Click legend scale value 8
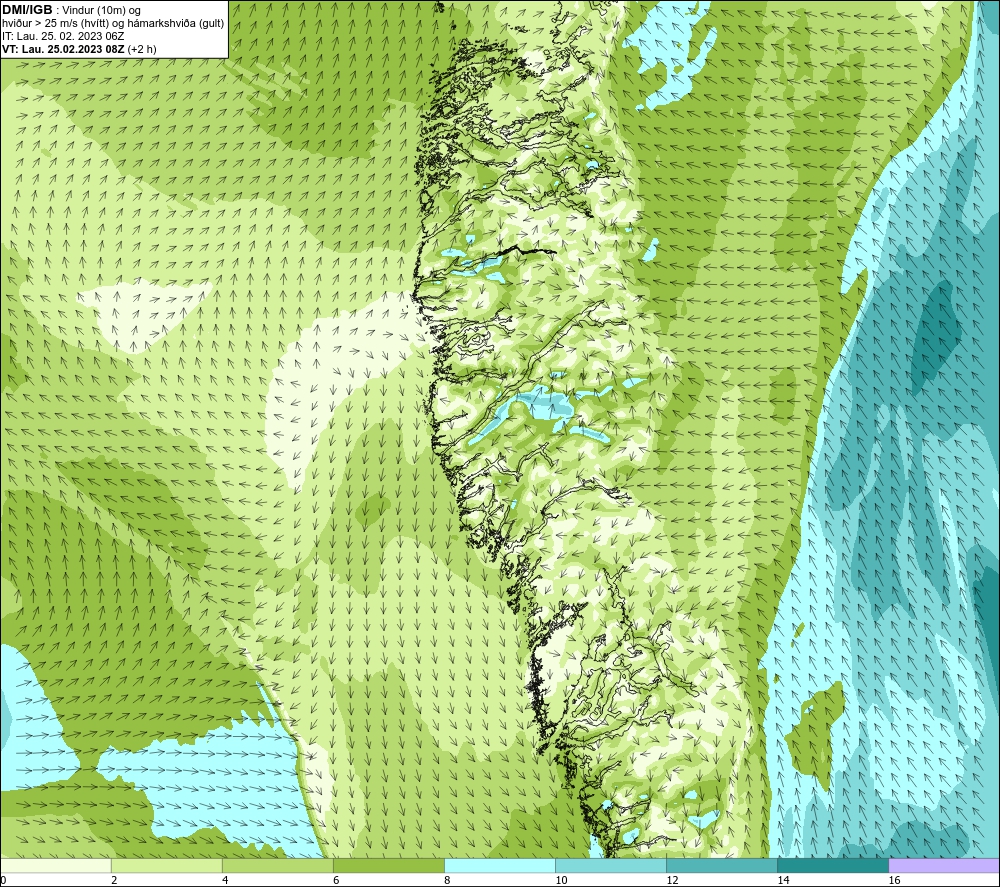 point(447,881)
